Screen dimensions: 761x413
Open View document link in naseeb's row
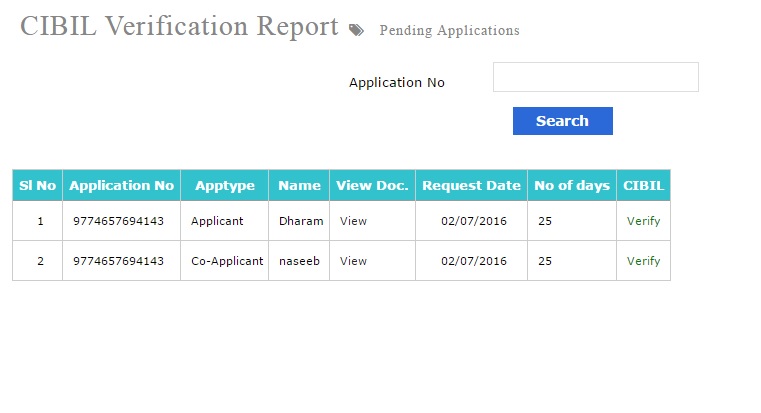pyautogui.click(x=353, y=261)
